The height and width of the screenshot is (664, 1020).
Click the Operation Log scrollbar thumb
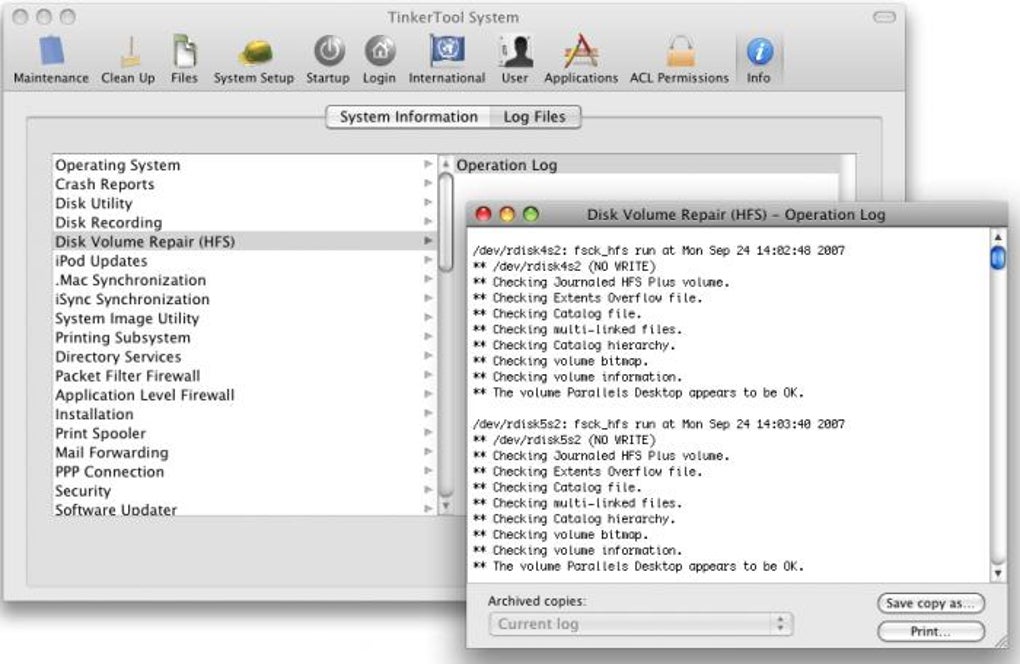[x=997, y=258]
